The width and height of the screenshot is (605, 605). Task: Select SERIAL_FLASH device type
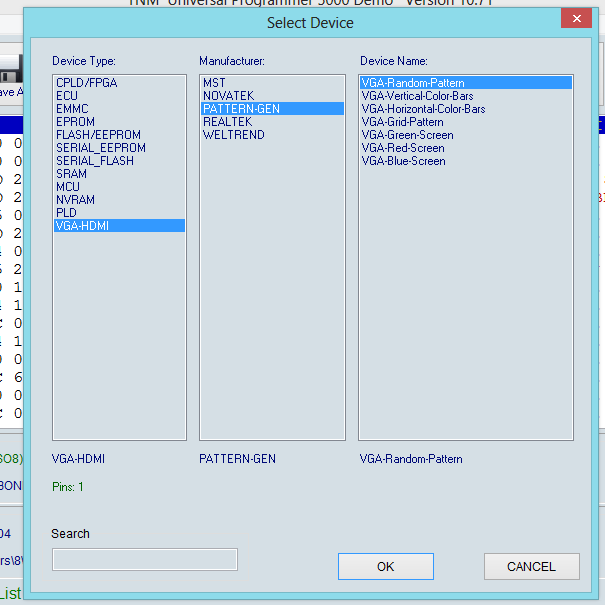(119, 161)
